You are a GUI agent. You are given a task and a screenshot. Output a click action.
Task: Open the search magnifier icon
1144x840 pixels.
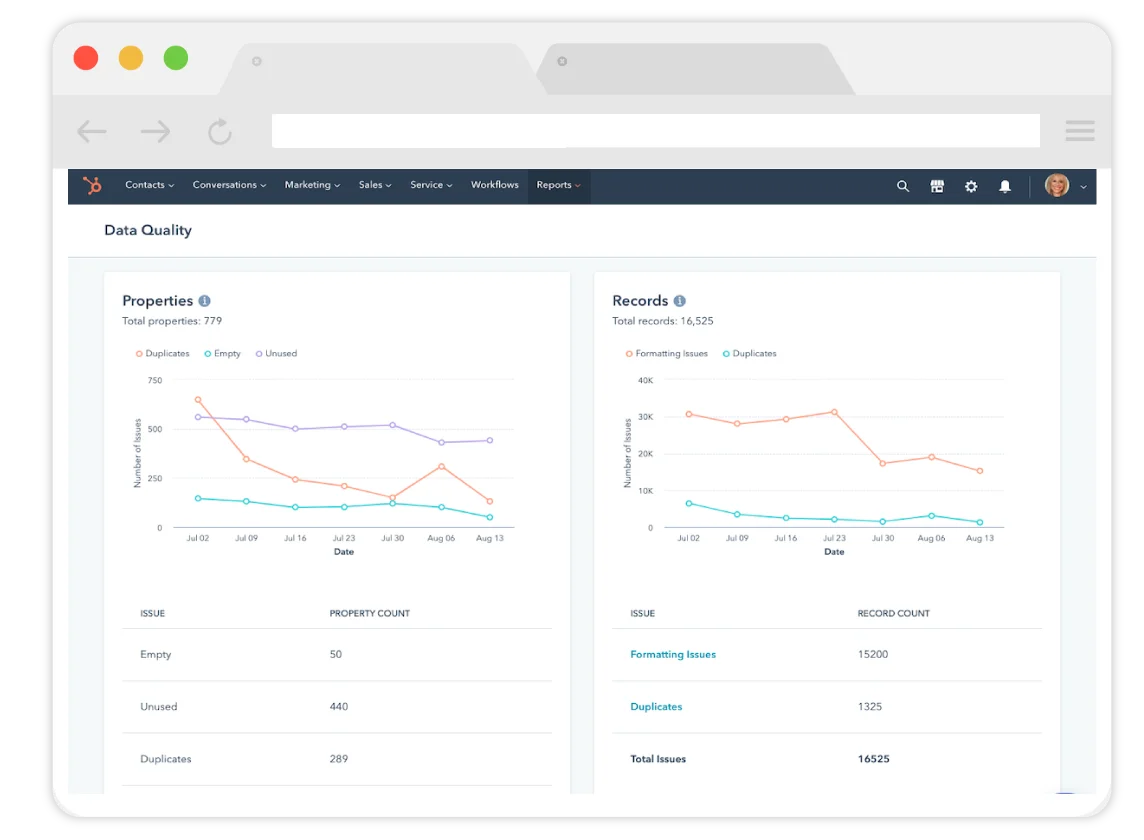903,186
